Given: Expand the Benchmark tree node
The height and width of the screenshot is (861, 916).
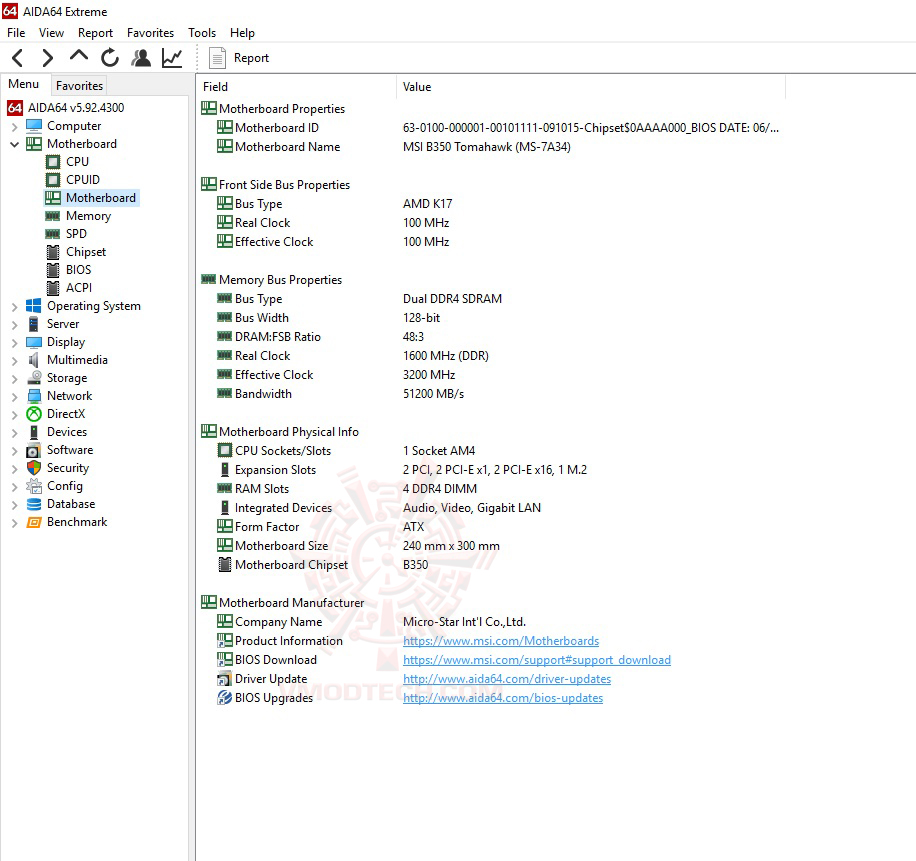Looking at the screenshot, I should coord(15,522).
